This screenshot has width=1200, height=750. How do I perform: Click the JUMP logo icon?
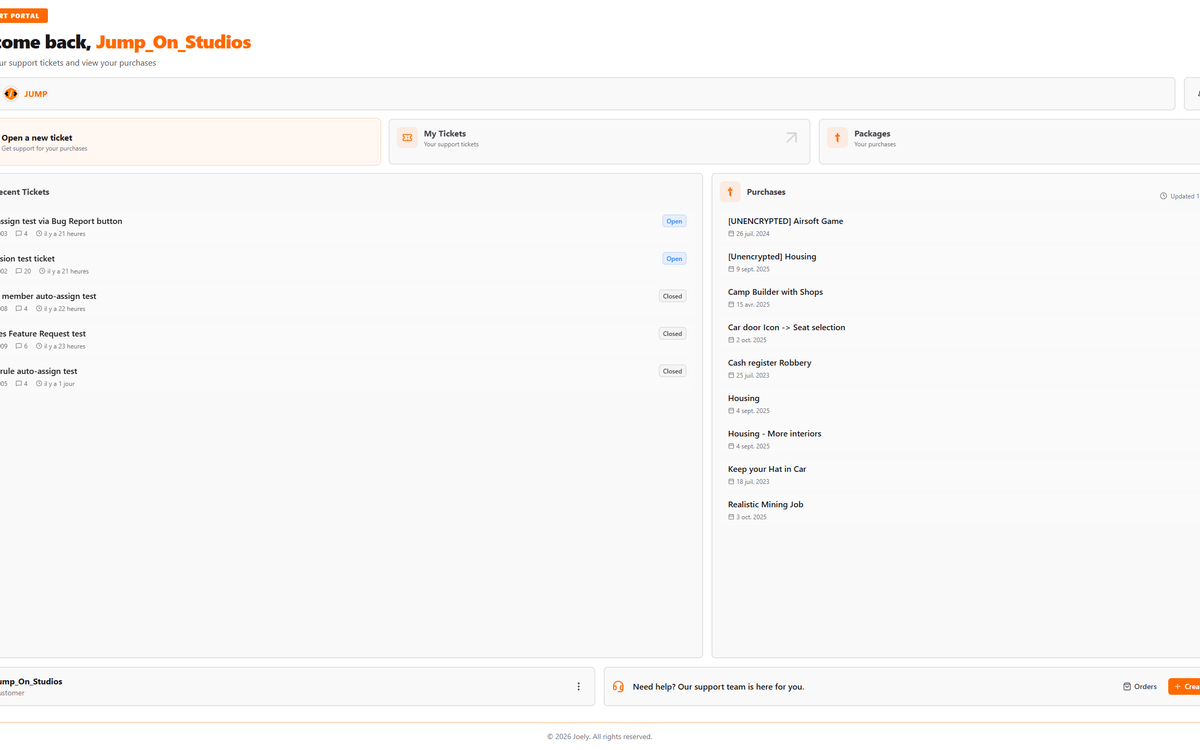(x=10, y=94)
